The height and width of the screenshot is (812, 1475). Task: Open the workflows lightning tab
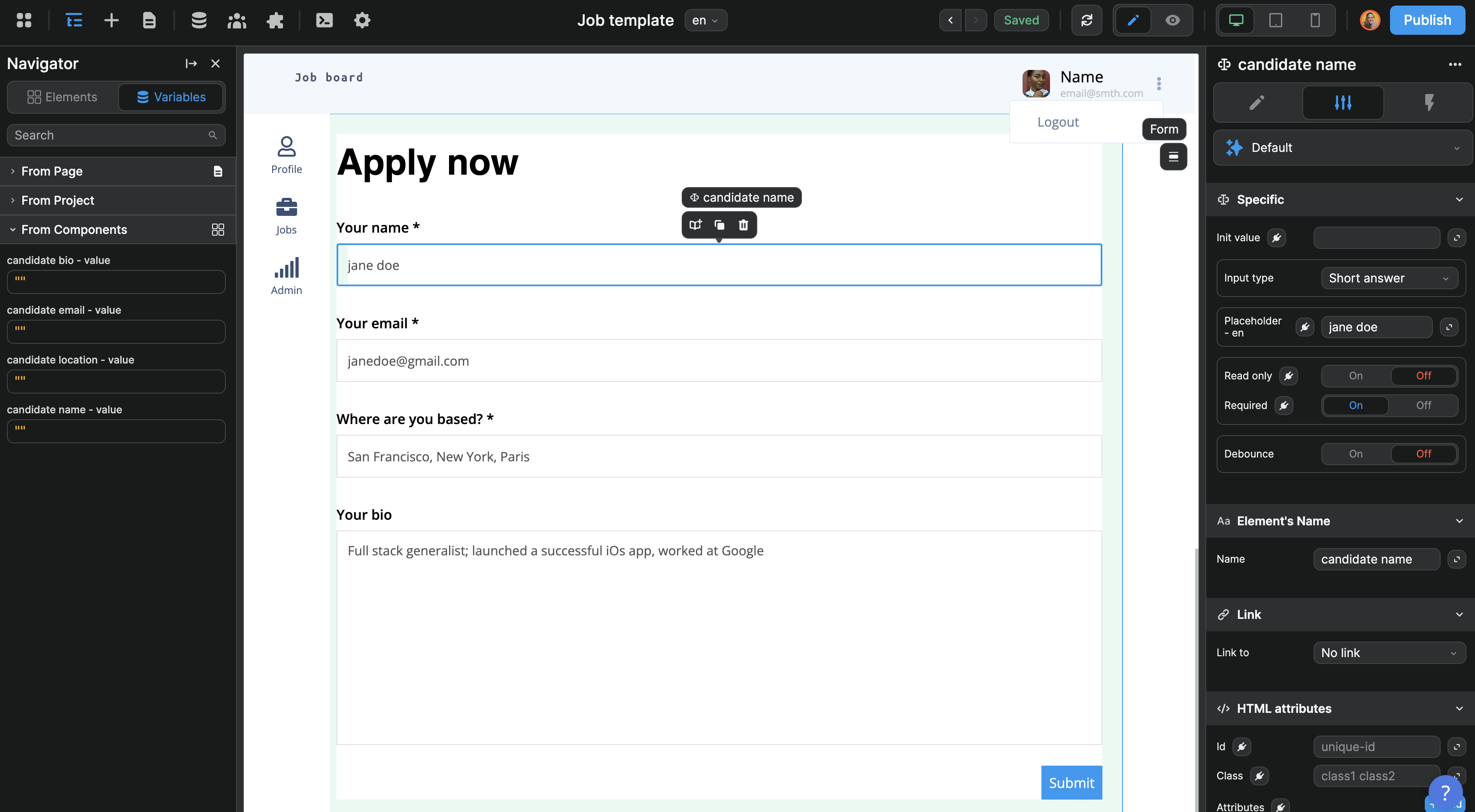tap(1429, 103)
